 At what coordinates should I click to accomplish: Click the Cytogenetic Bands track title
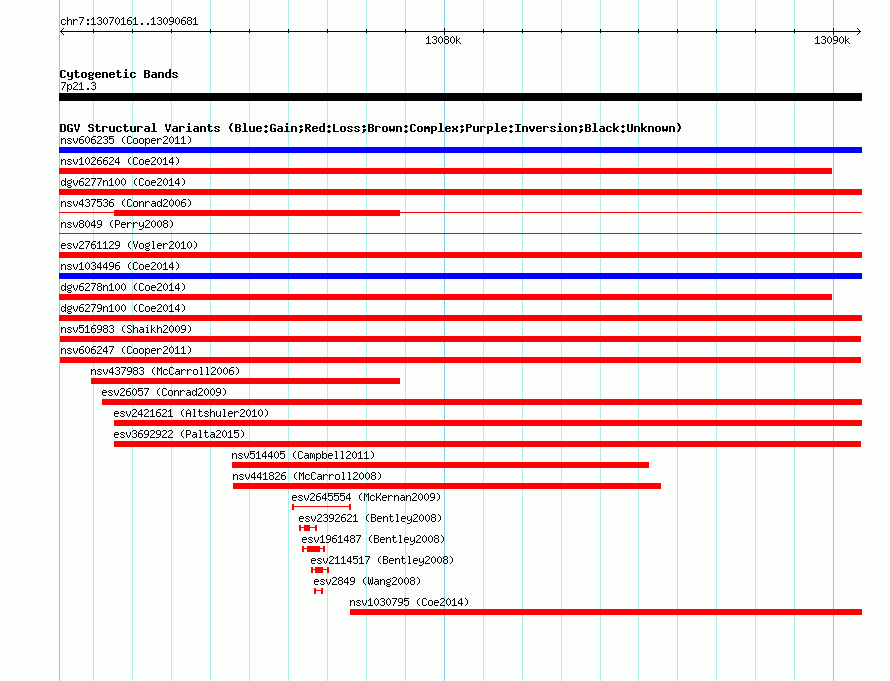tap(119, 74)
